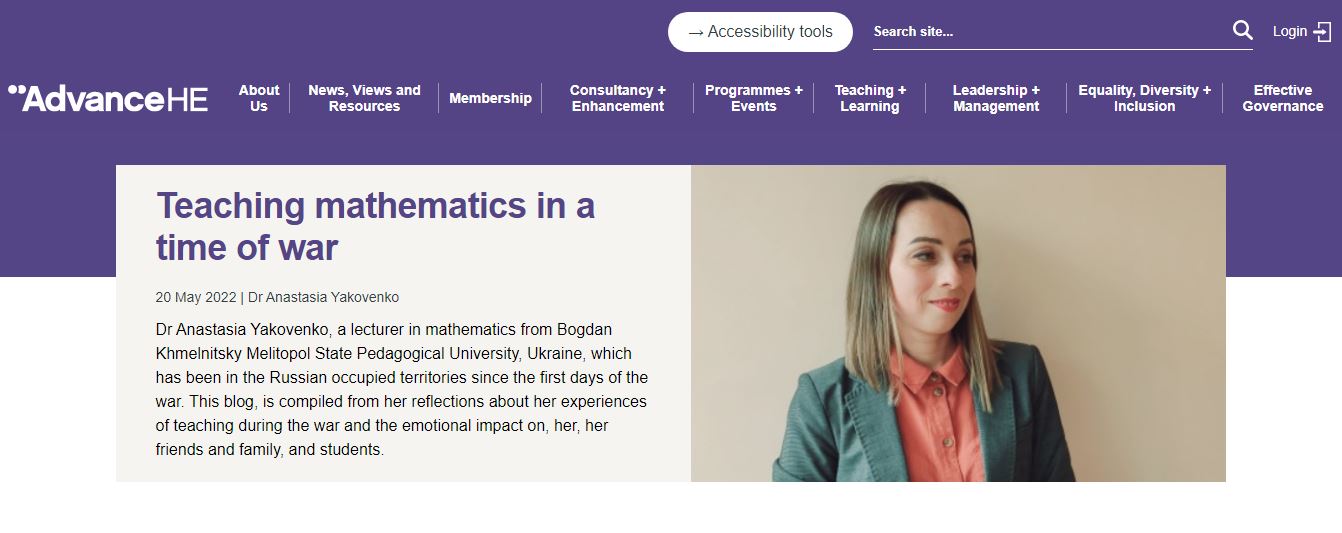Expand Equality, Diversity + Inclusion menu
This screenshot has height=533, width=1342.
point(1144,98)
